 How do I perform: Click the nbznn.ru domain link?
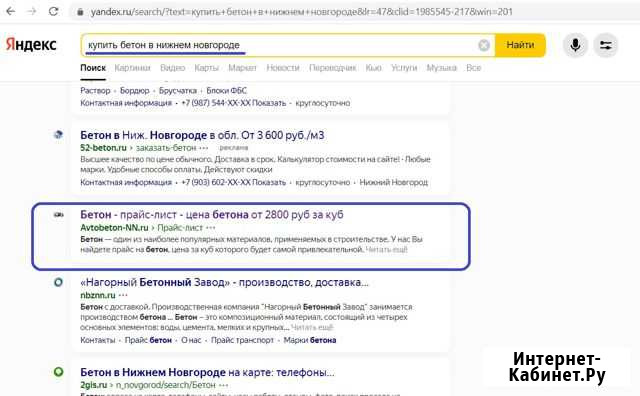(x=98, y=295)
